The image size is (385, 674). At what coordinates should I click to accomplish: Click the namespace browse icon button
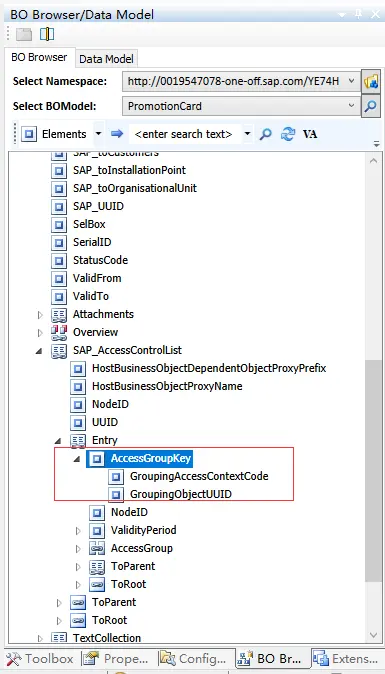coord(371,81)
